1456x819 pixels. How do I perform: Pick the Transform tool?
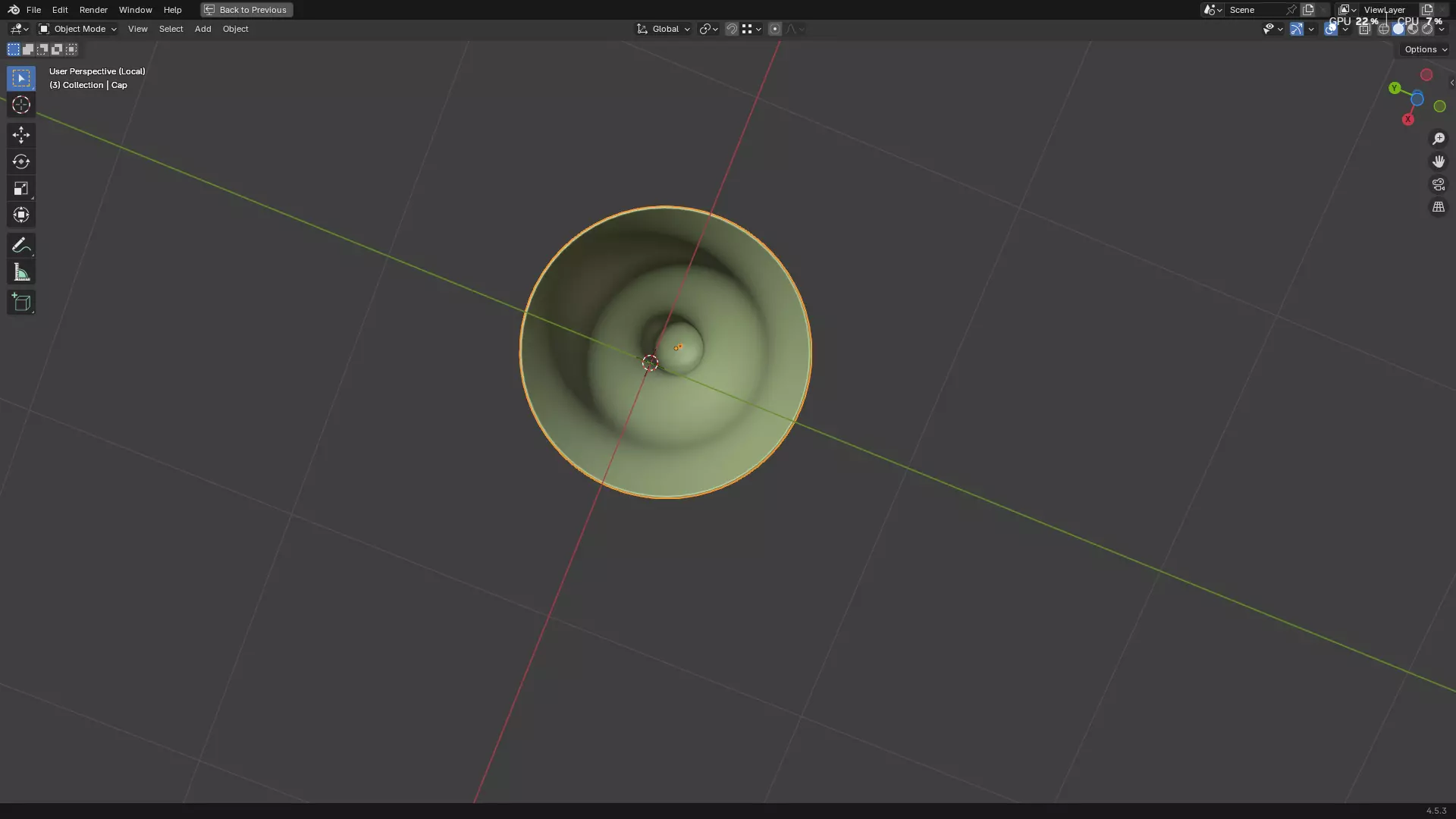[x=20, y=215]
